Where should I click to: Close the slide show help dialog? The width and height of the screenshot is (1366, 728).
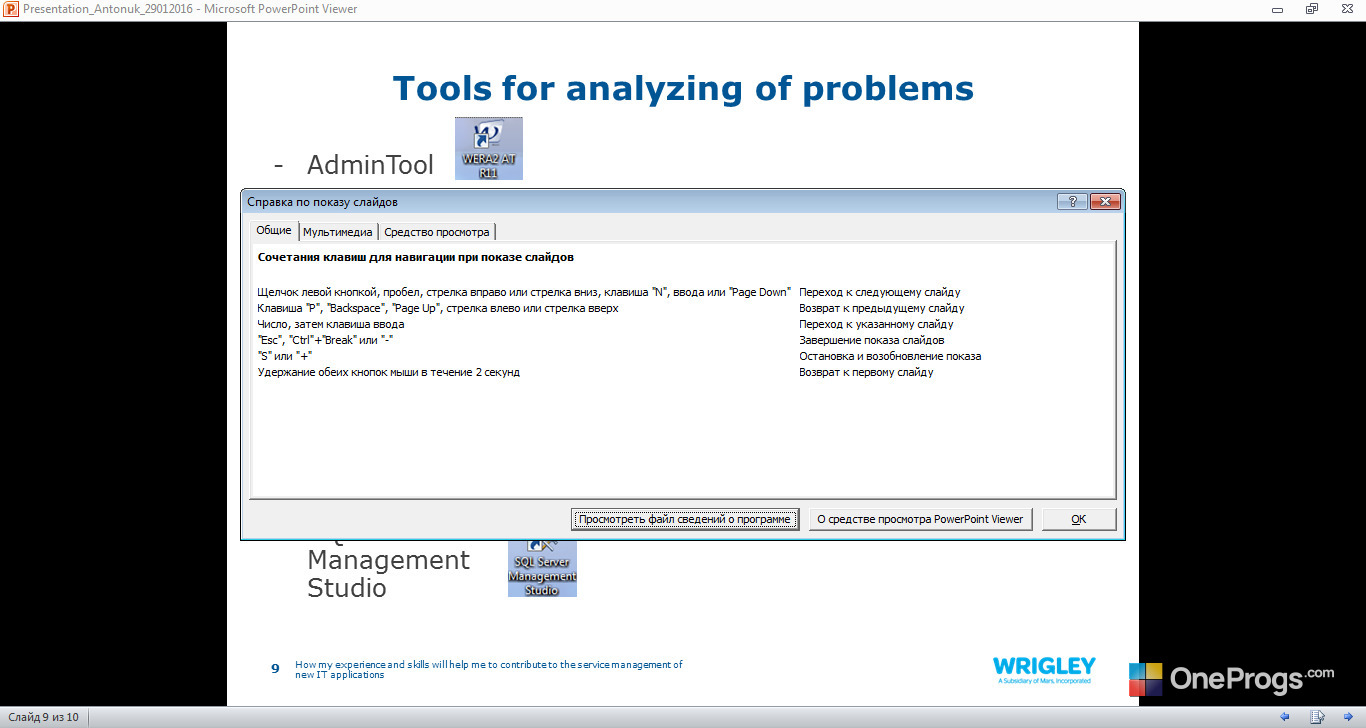(x=1104, y=201)
